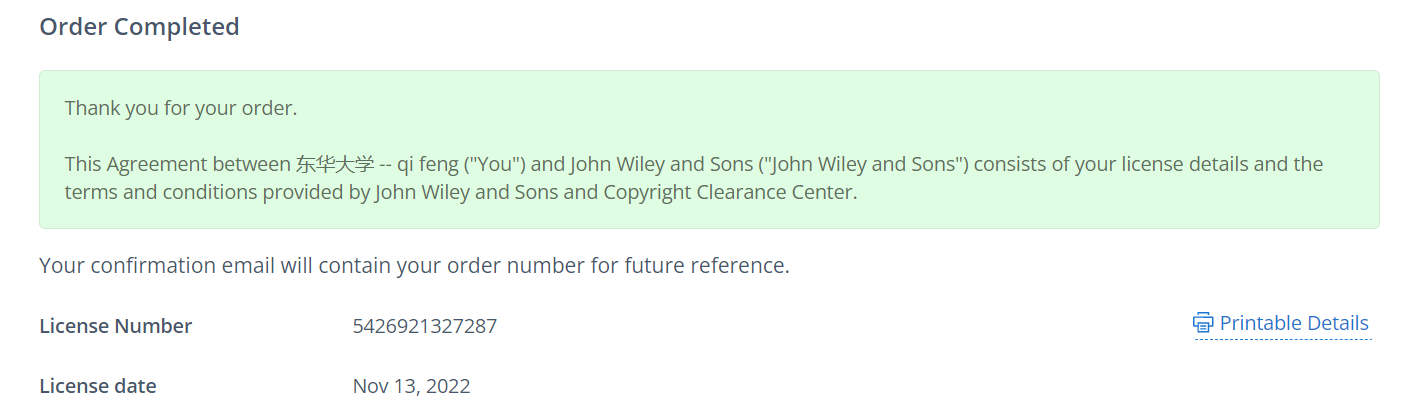Click the words "This Agreement" in the notice
The width and height of the screenshot is (1404, 402).
pyautogui.click(x=126, y=164)
